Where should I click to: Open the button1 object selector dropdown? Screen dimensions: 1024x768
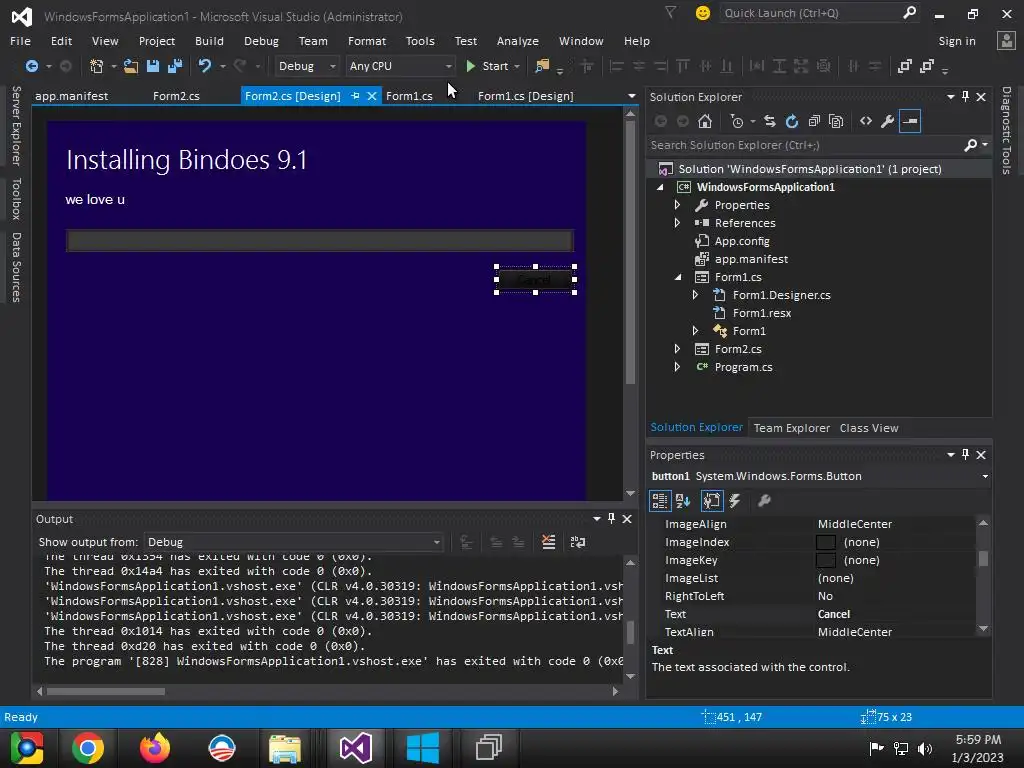pyautogui.click(x=985, y=476)
